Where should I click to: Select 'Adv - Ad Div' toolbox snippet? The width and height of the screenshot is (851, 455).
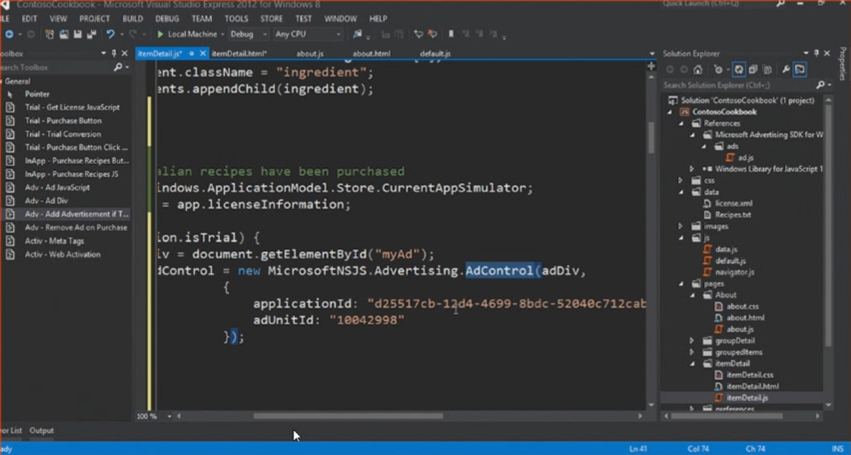[x=46, y=200]
